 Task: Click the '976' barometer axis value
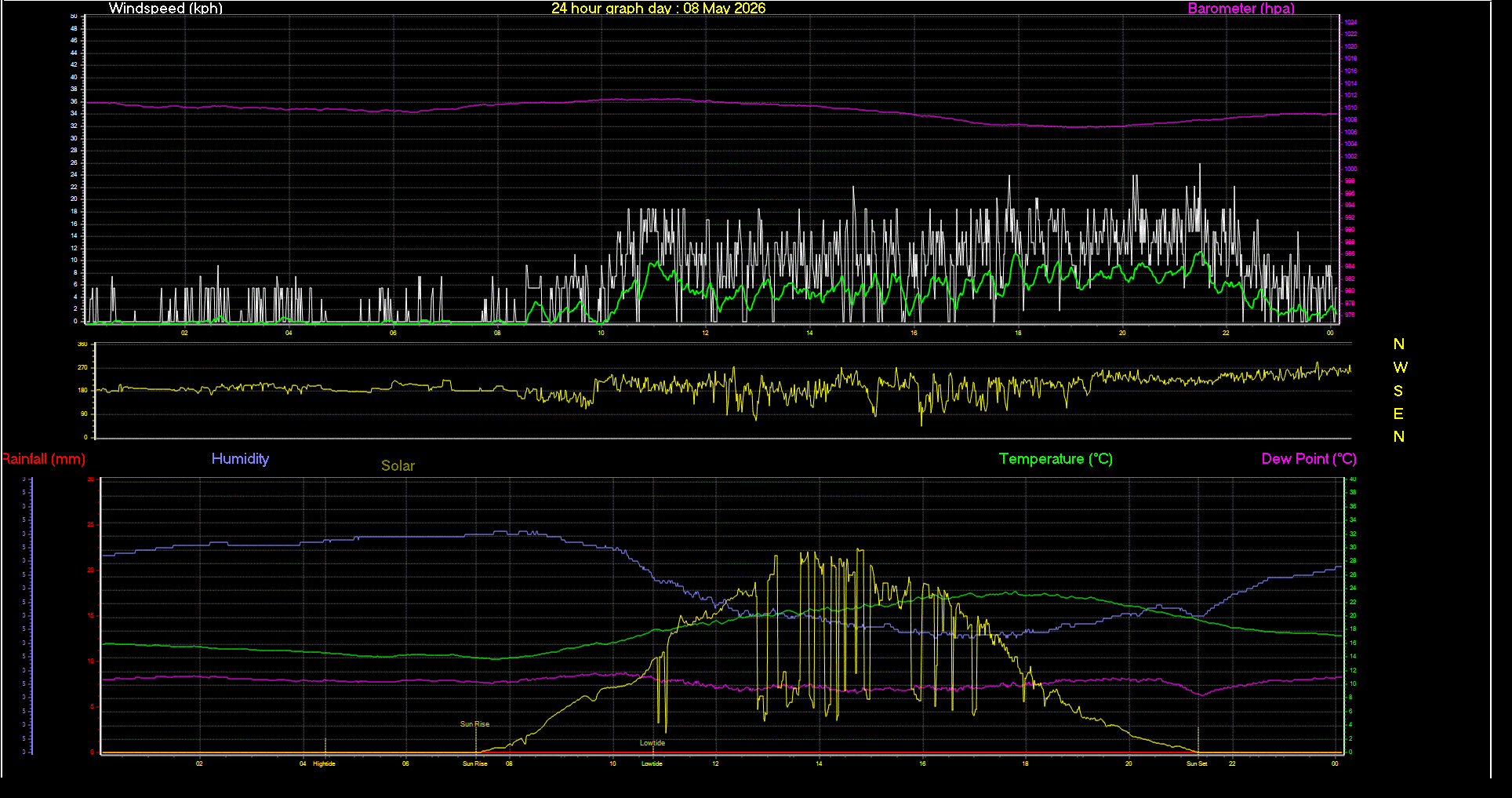(x=1350, y=315)
